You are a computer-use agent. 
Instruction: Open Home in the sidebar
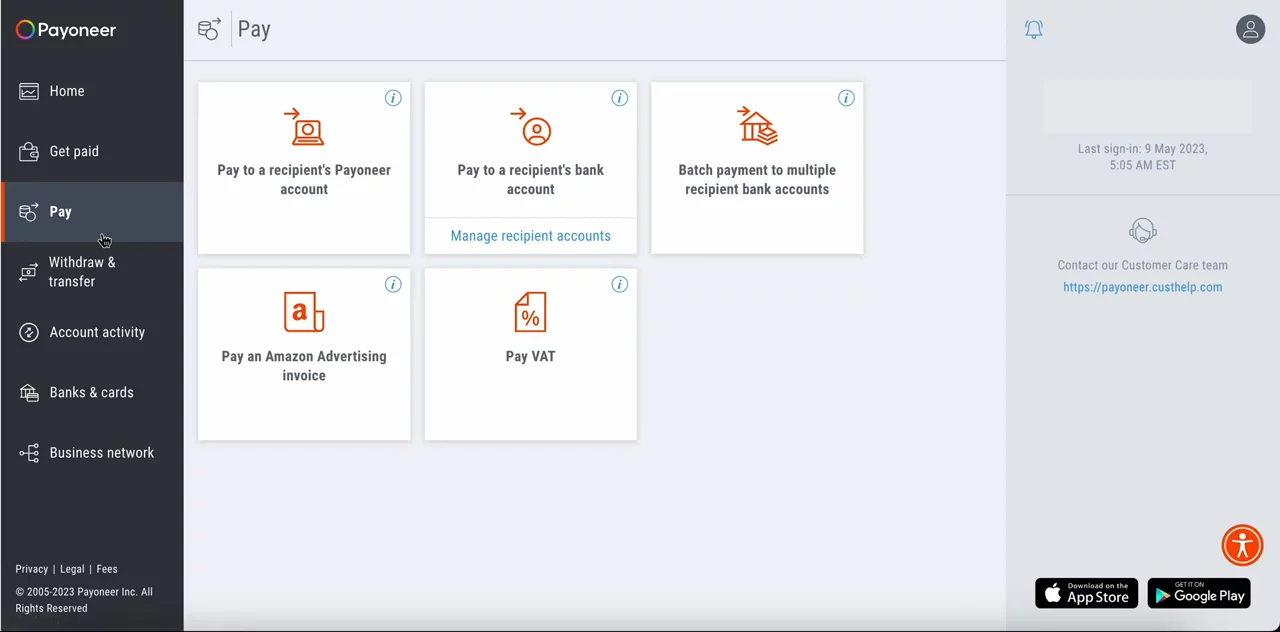pos(67,91)
